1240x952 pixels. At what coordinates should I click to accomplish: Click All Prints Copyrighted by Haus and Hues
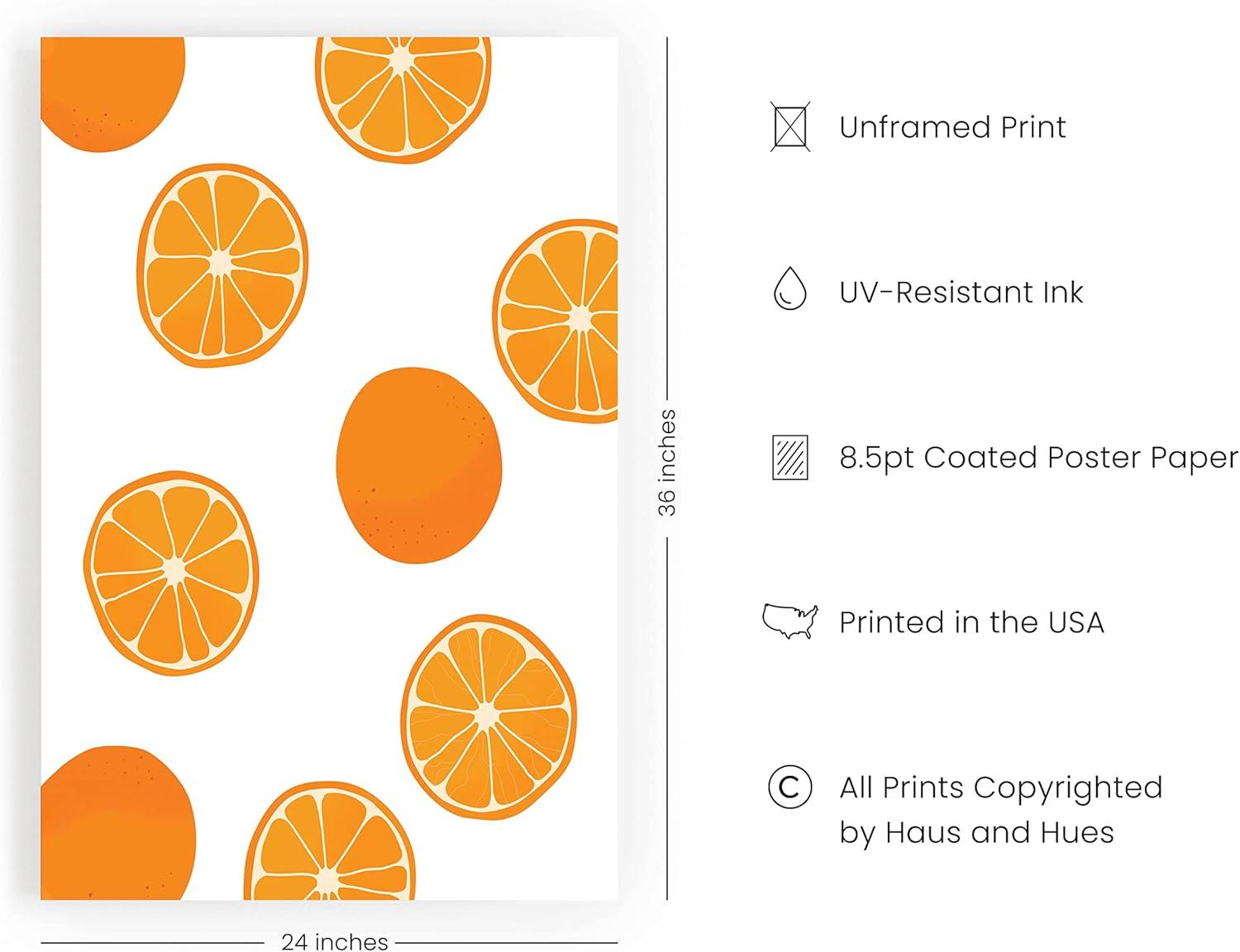pyautogui.click(x=1000, y=810)
